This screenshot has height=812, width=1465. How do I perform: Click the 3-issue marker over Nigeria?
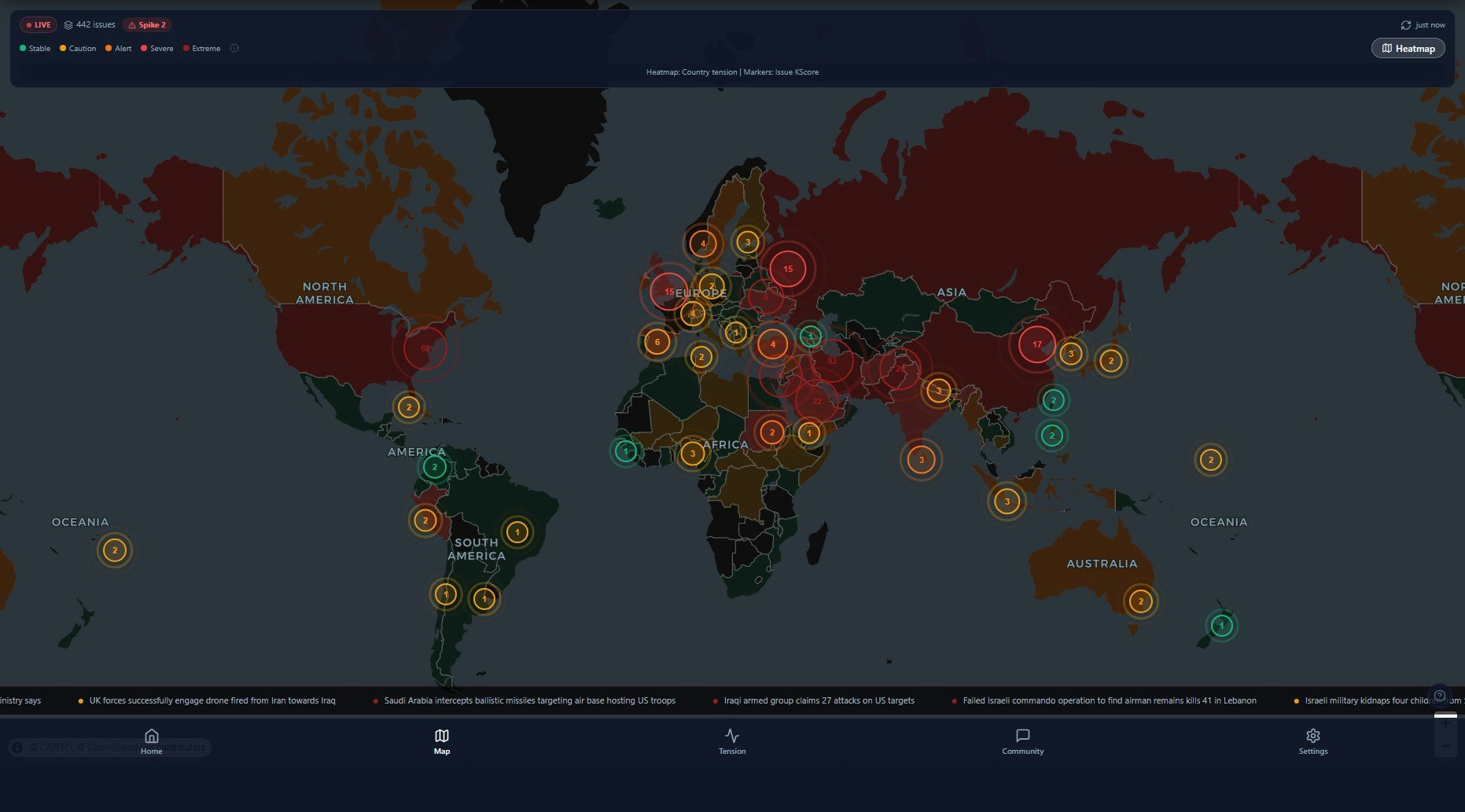click(693, 454)
